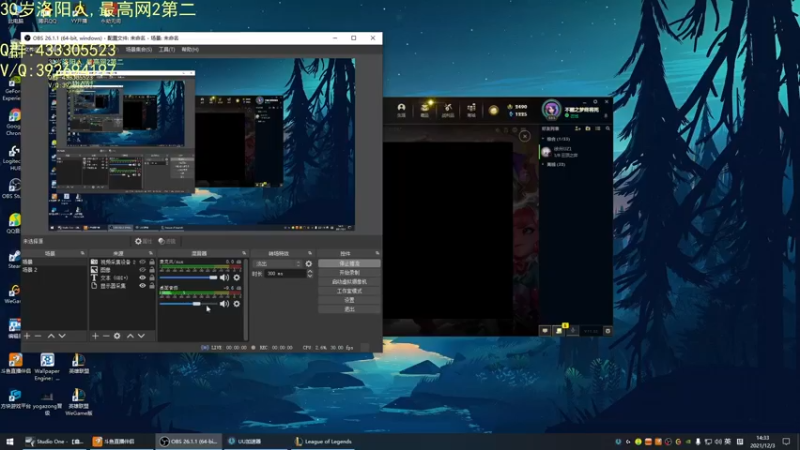Expand the offline (离线) friends group in League
Viewport: 800px width, 450px height.
pyautogui.click(x=543, y=164)
